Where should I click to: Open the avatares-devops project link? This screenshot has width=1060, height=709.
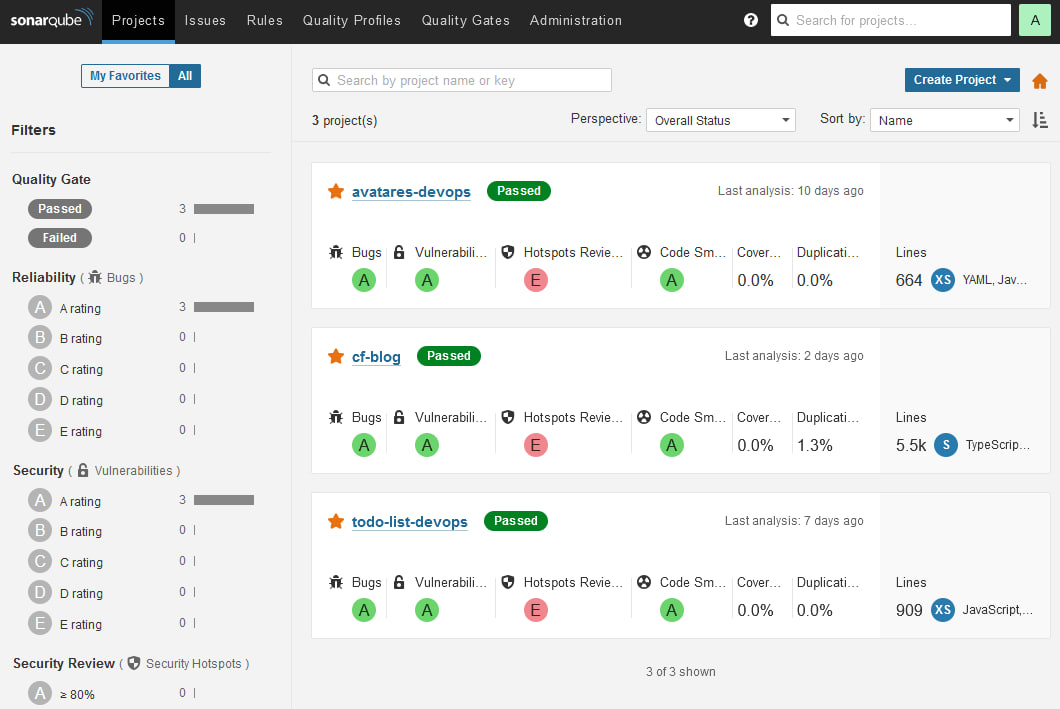pyautogui.click(x=411, y=192)
